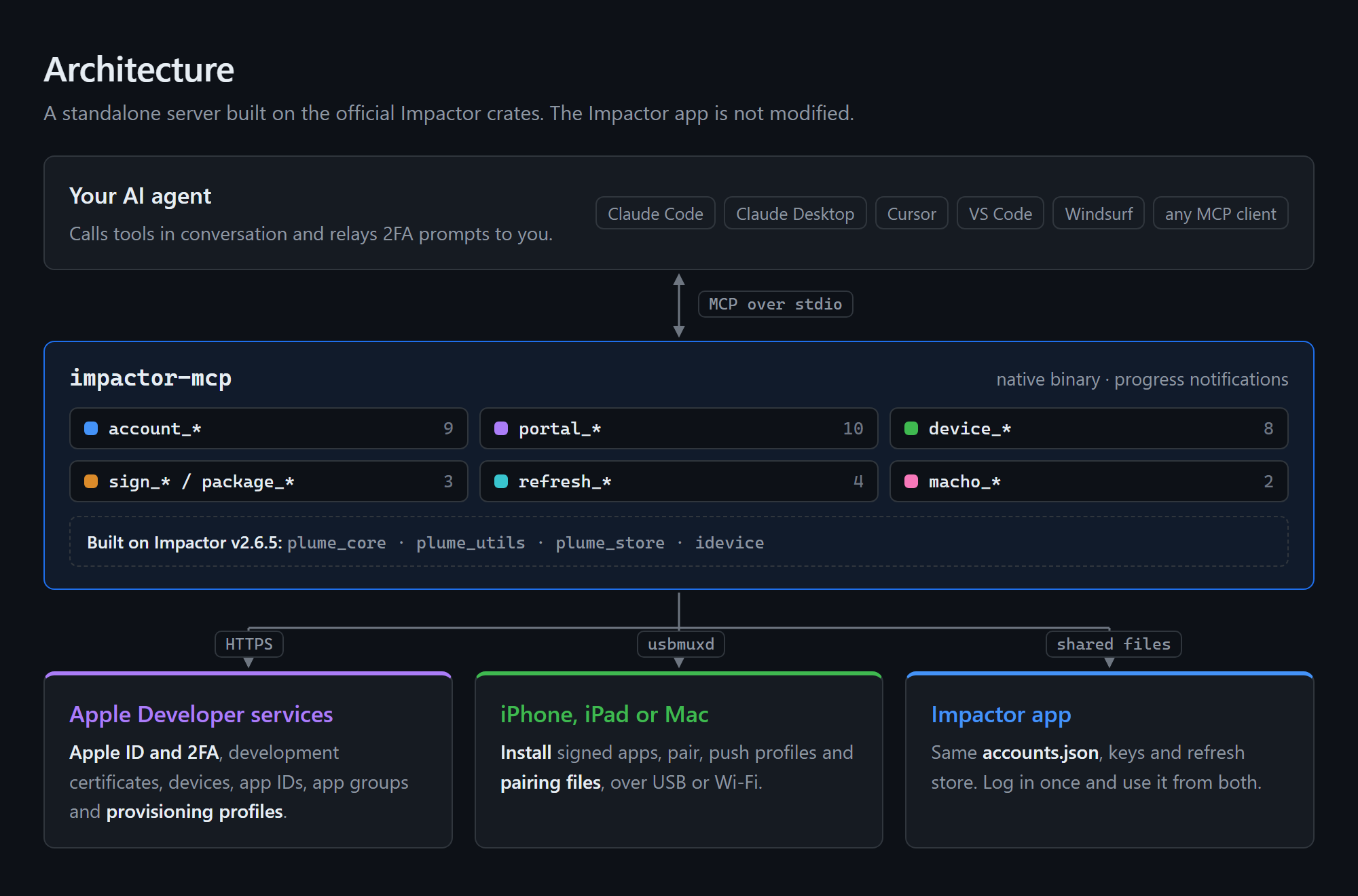Viewport: 1358px width, 896px height.
Task: Click the plume_core crate name
Action: click(x=337, y=543)
